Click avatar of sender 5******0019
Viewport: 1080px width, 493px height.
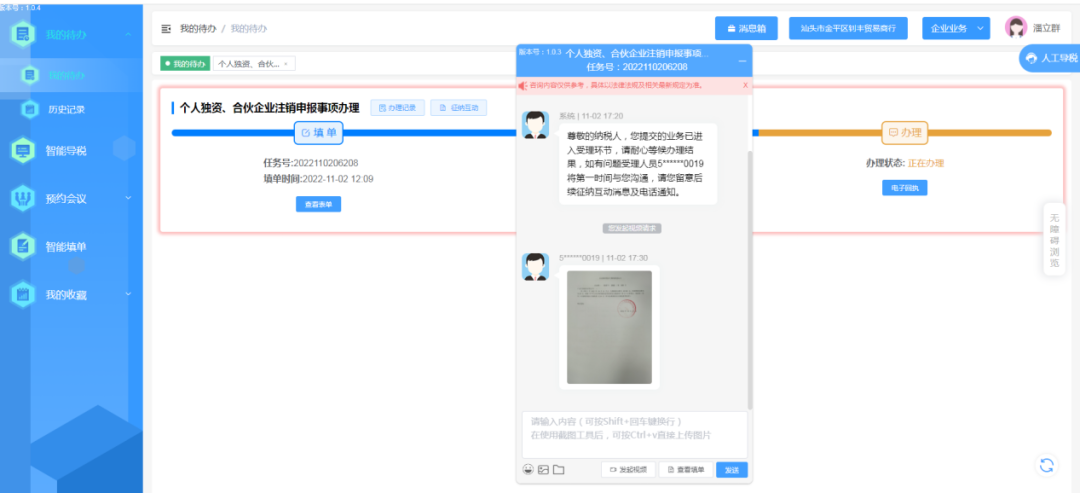(535, 266)
